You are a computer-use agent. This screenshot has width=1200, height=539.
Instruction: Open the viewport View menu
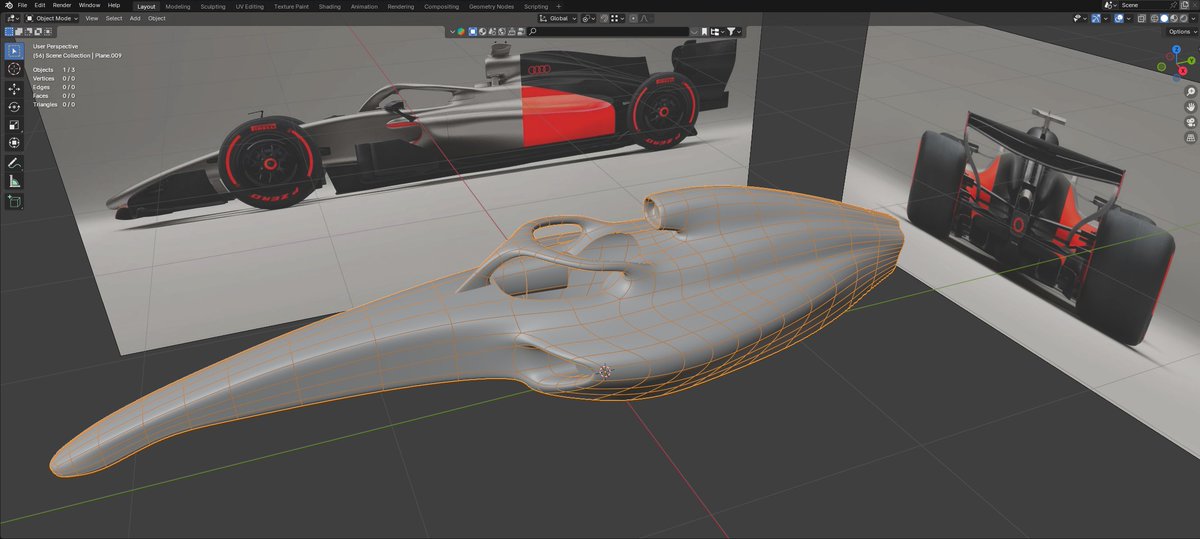coord(91,18)
